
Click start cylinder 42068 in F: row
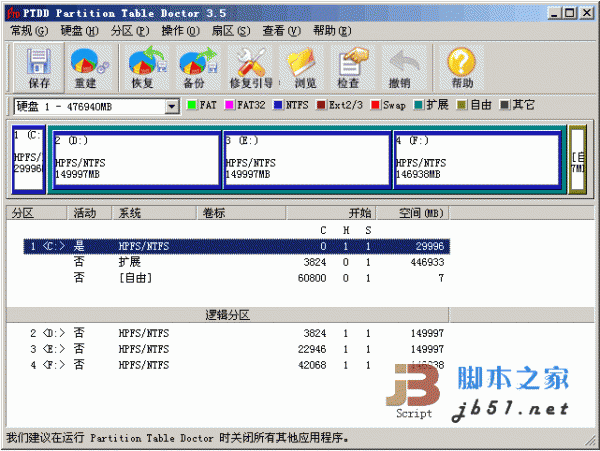click(312, 365)
